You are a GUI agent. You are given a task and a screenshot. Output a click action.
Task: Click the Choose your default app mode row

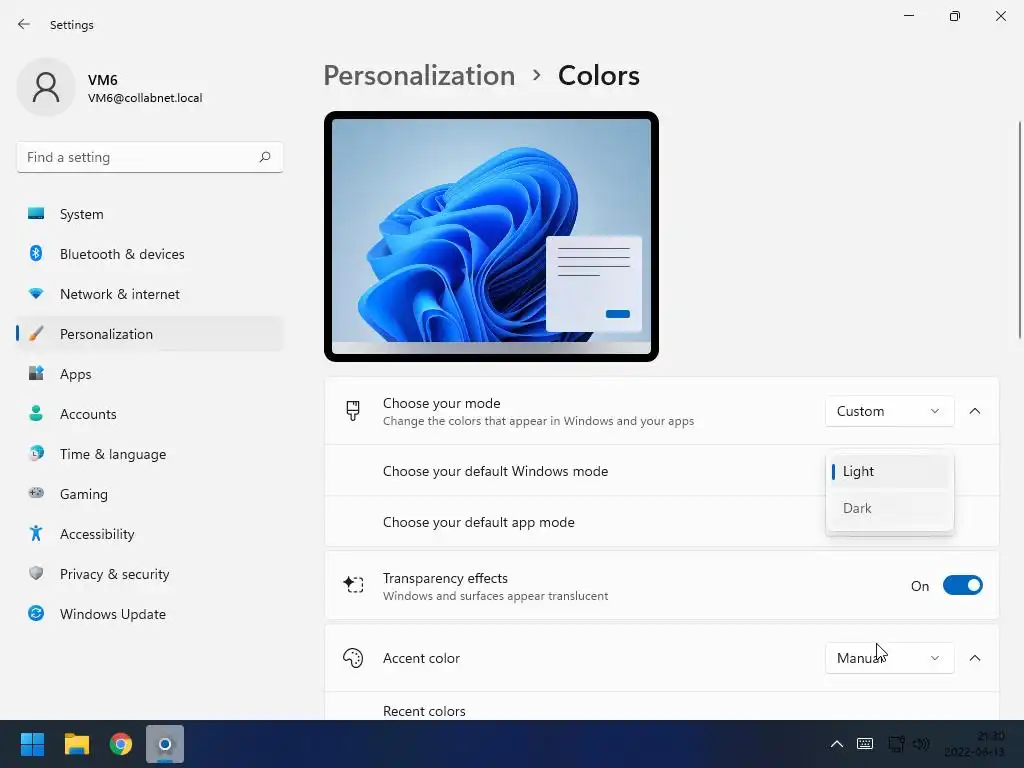662,522
